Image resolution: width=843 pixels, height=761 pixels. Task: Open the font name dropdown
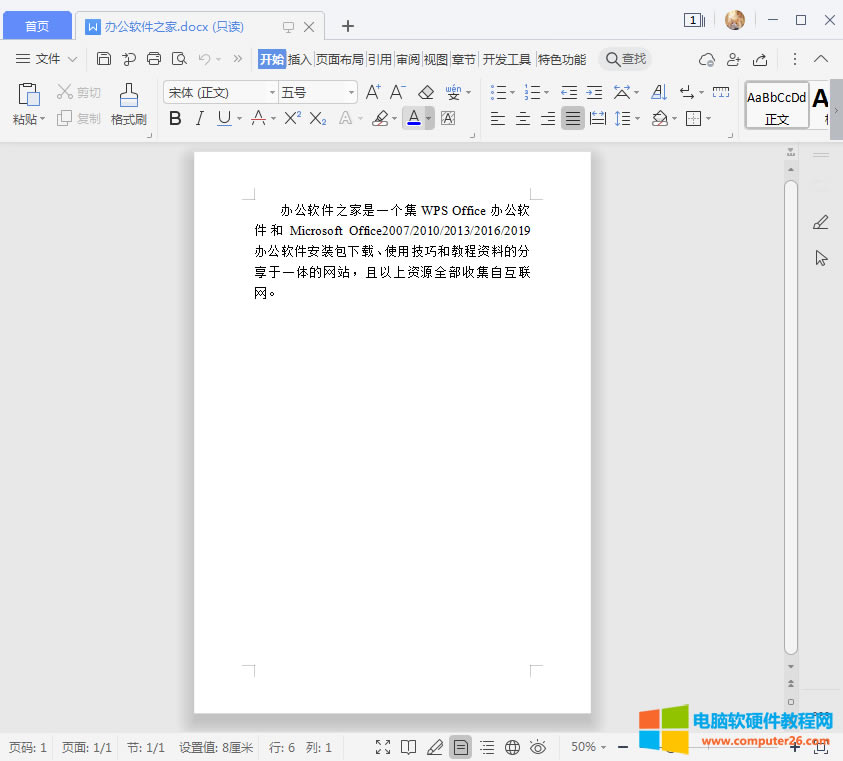[272, 92]
